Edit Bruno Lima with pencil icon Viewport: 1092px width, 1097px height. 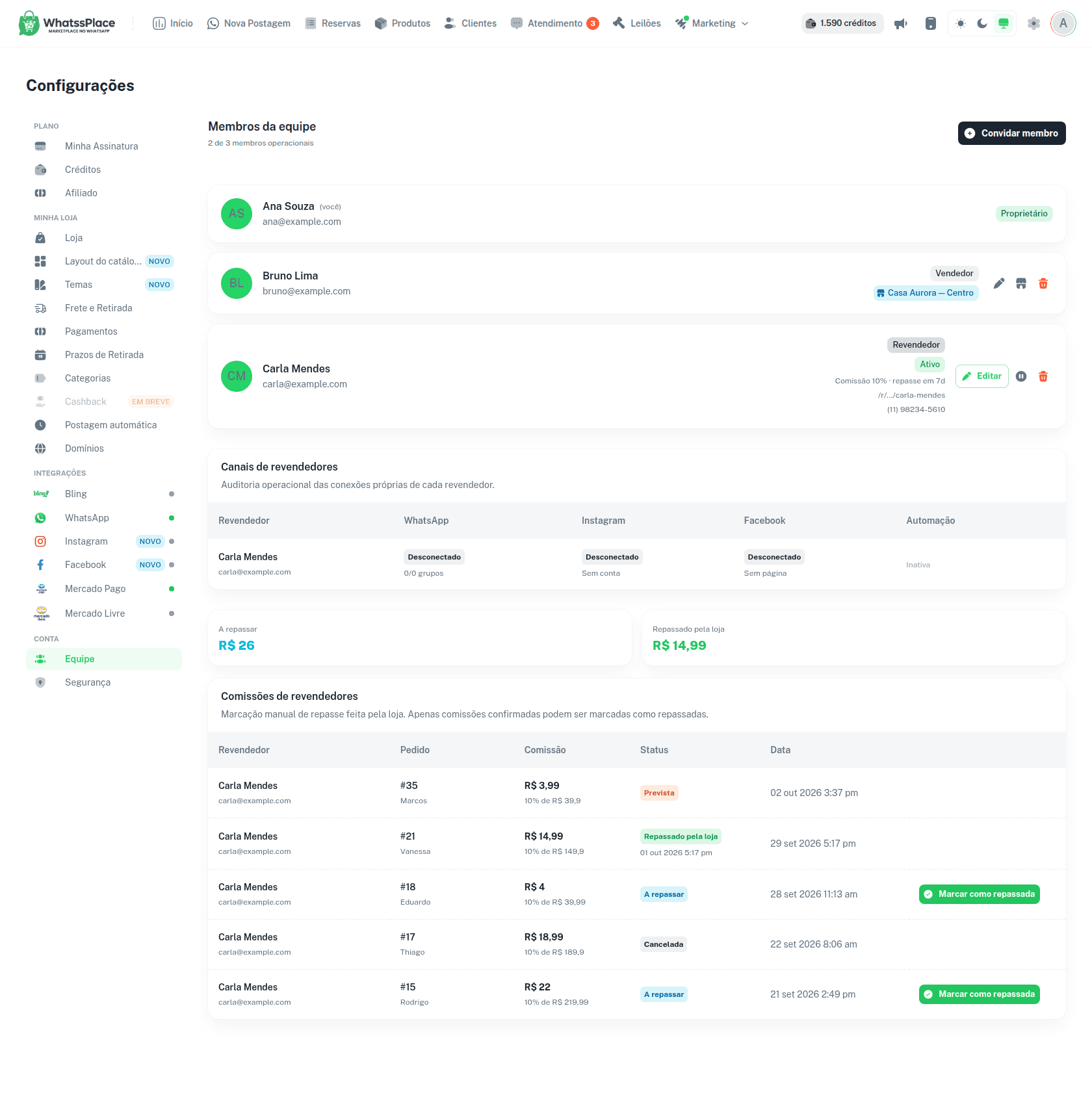point(999,283)
